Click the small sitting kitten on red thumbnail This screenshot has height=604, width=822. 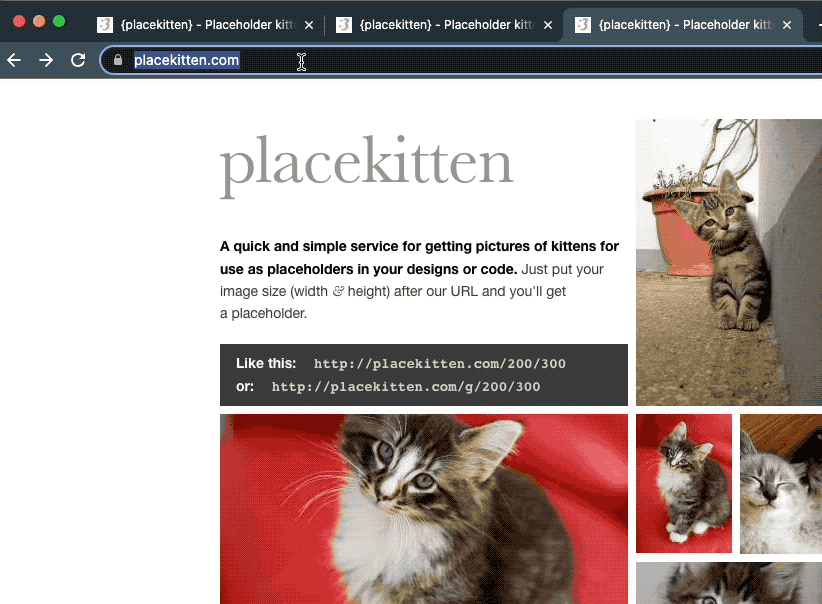point(684,483)
